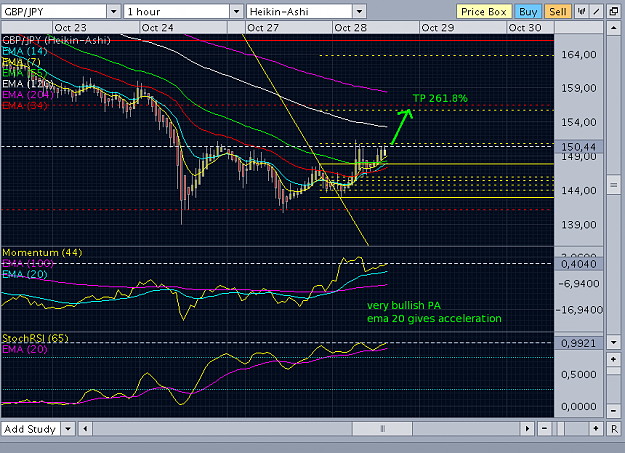The width and height of the screenshot is (625, 453).
Task: Click the Oct 24 date header
Action: tap(157, 28)
